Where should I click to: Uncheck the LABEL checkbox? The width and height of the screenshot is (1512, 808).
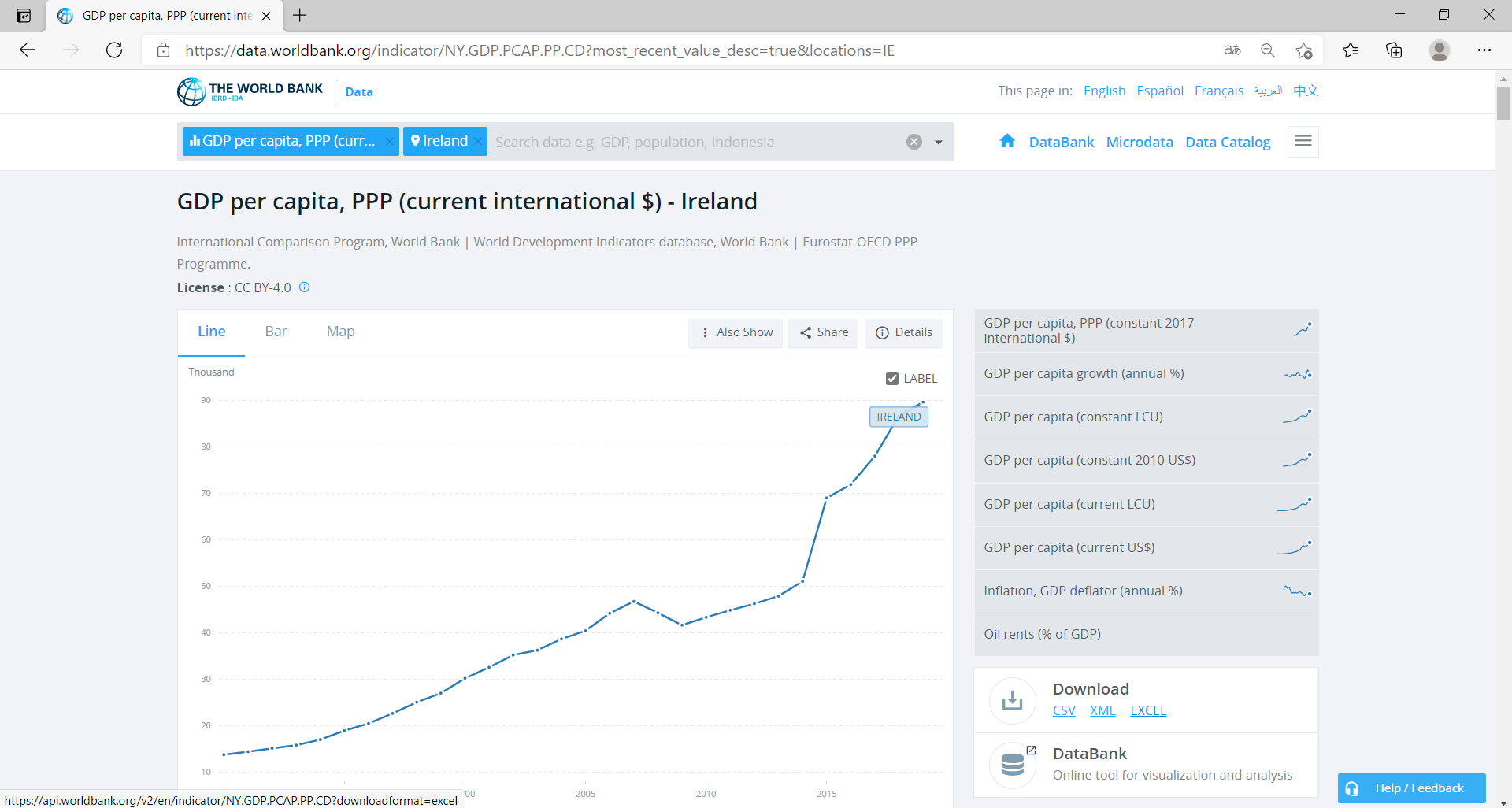(x=892, y=379)
